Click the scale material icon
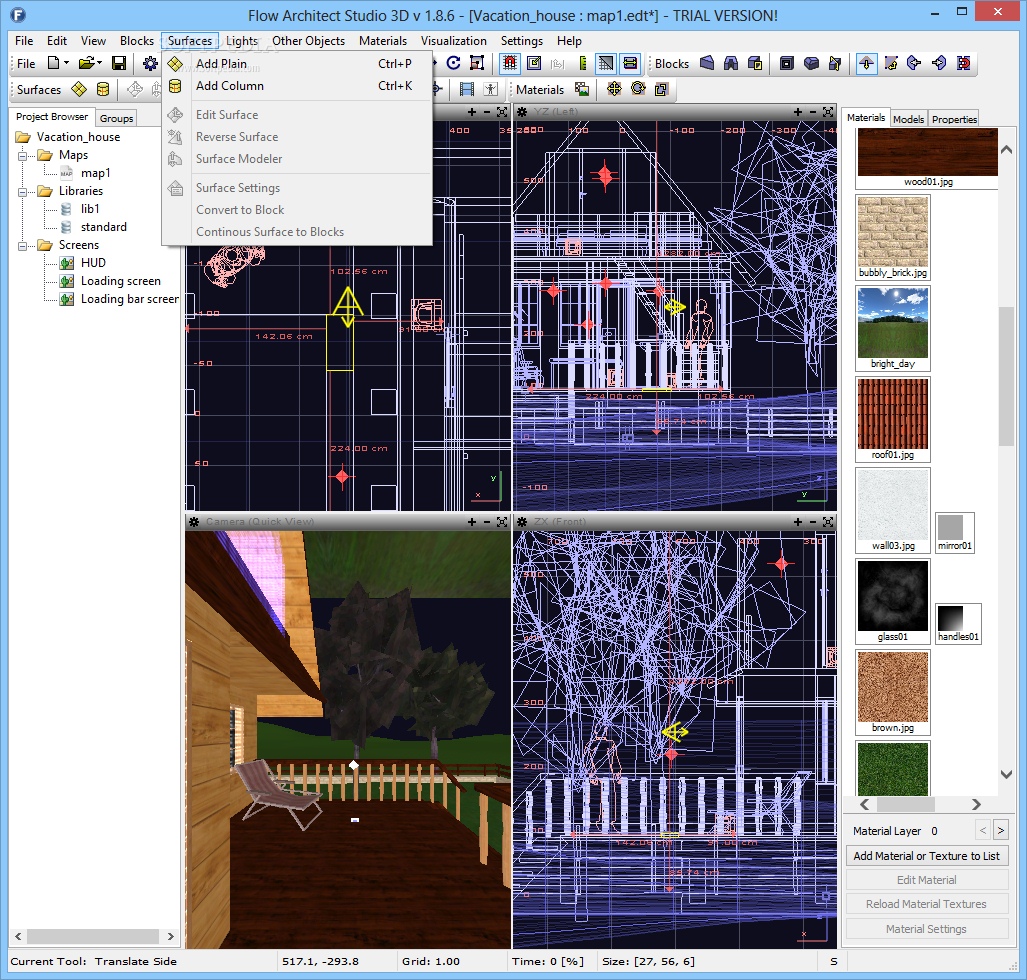This screenshot has width=1027, height=980. 662,89
